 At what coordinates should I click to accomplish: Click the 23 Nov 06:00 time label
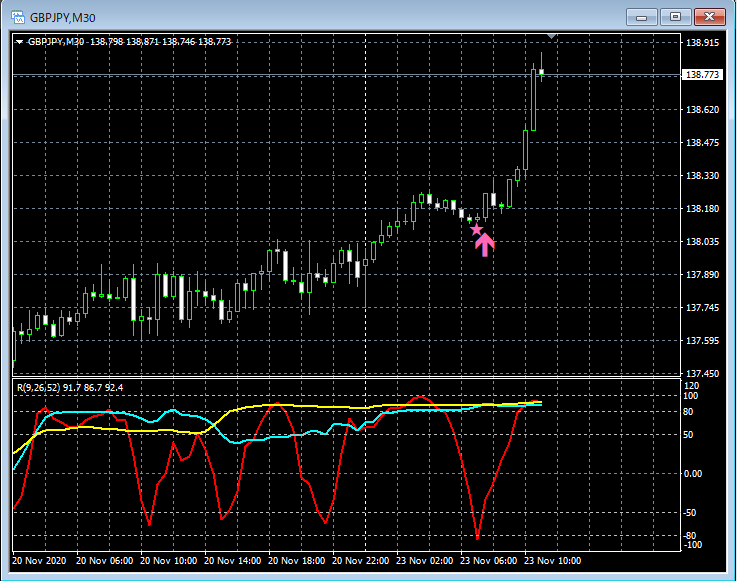tap(491, 561)
